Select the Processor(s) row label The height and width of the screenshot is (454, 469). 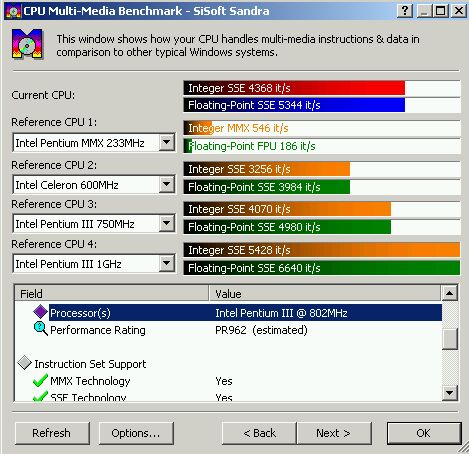pyautogui.click(x=80, y=313)
